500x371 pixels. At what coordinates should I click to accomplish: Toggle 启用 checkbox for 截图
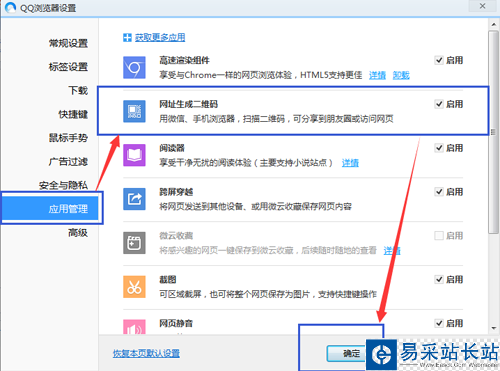pyautogui.click(x=439, y=279)
